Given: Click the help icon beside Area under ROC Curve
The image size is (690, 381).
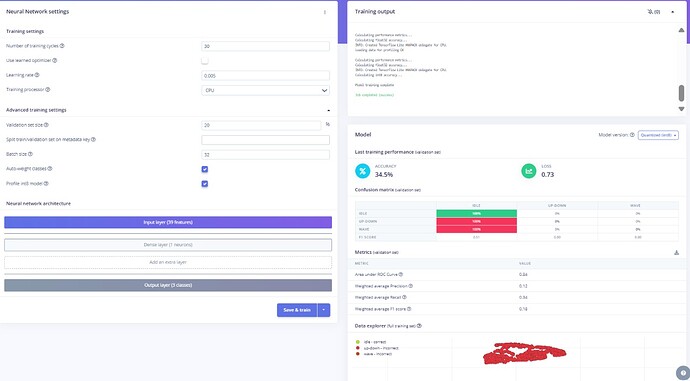Looking at the screenshot, I should tap(400, 275).
